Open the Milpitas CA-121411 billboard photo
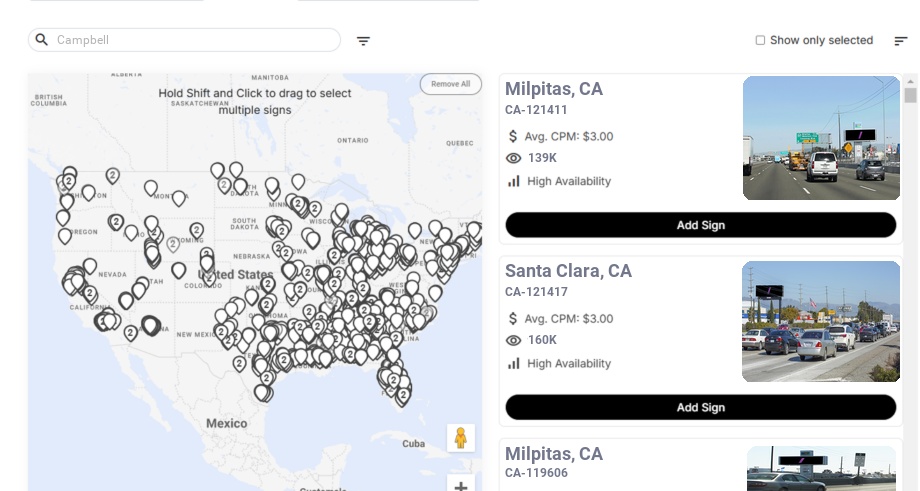 (821, 138)
